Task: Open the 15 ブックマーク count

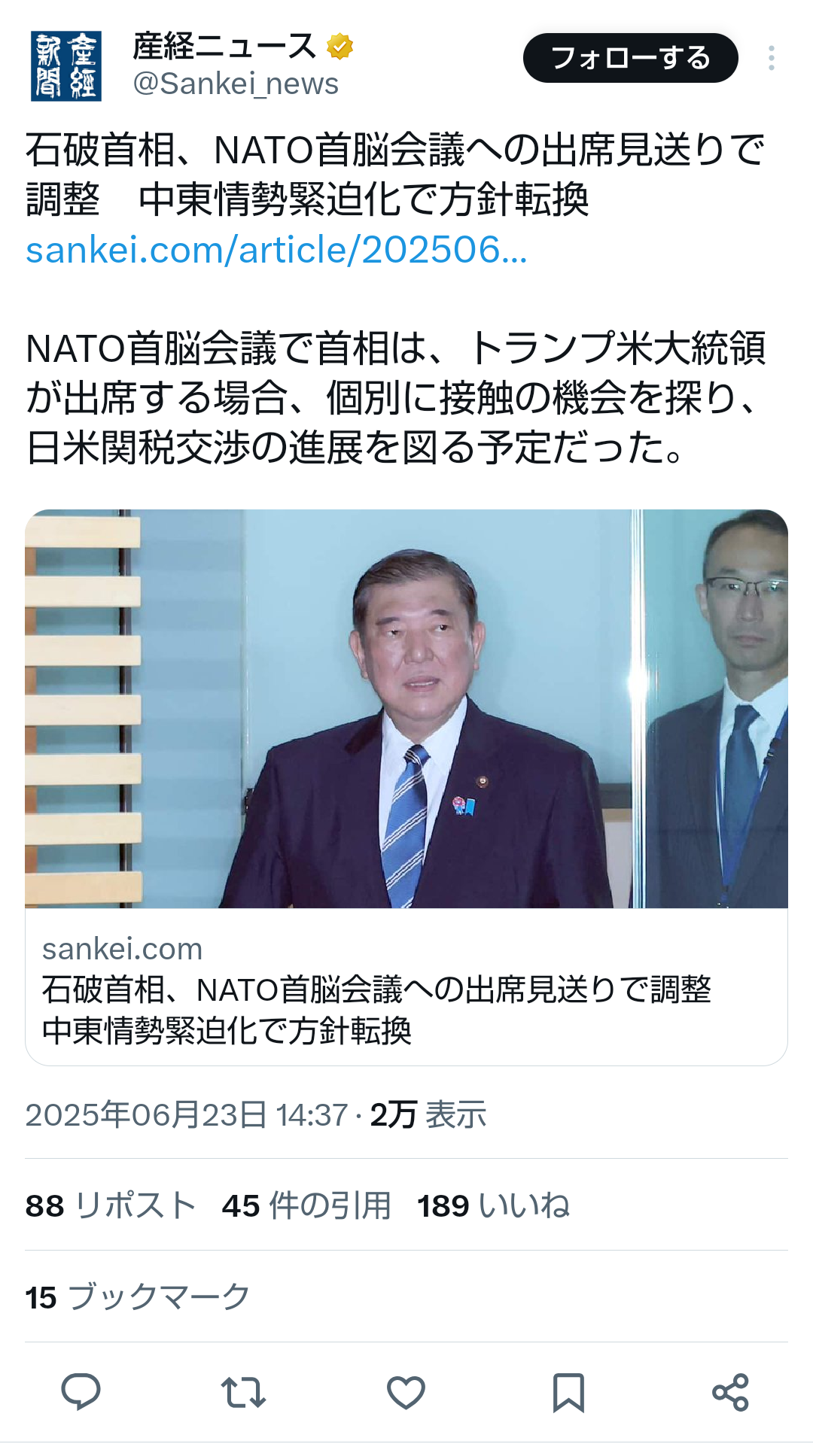Action: click(x=138, y=1297)
